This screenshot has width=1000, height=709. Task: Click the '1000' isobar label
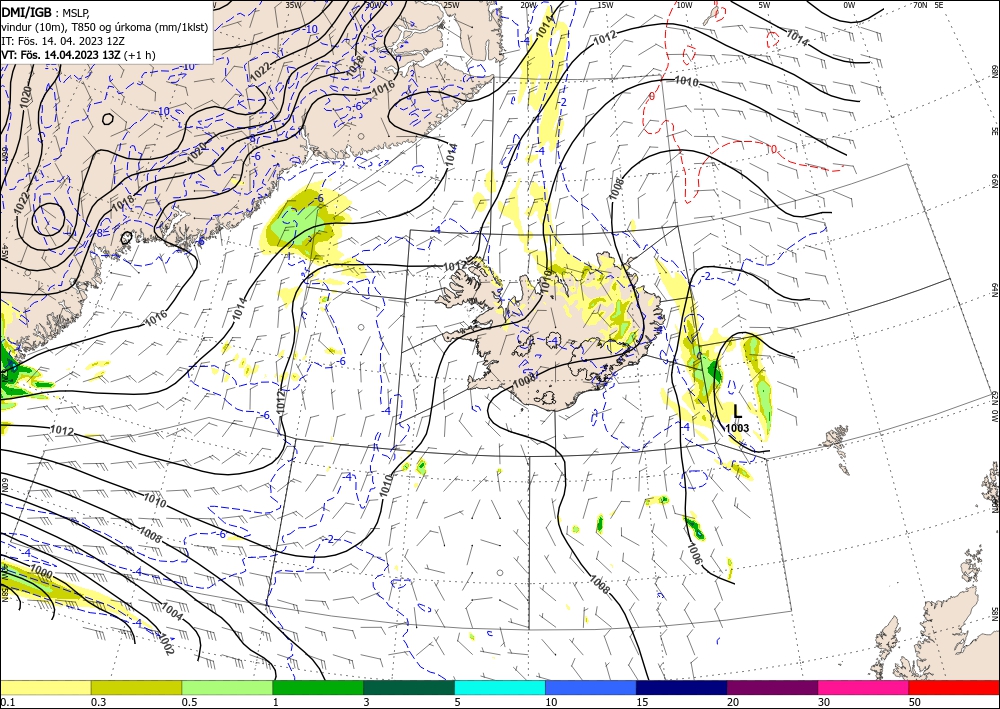coord(42,570)
